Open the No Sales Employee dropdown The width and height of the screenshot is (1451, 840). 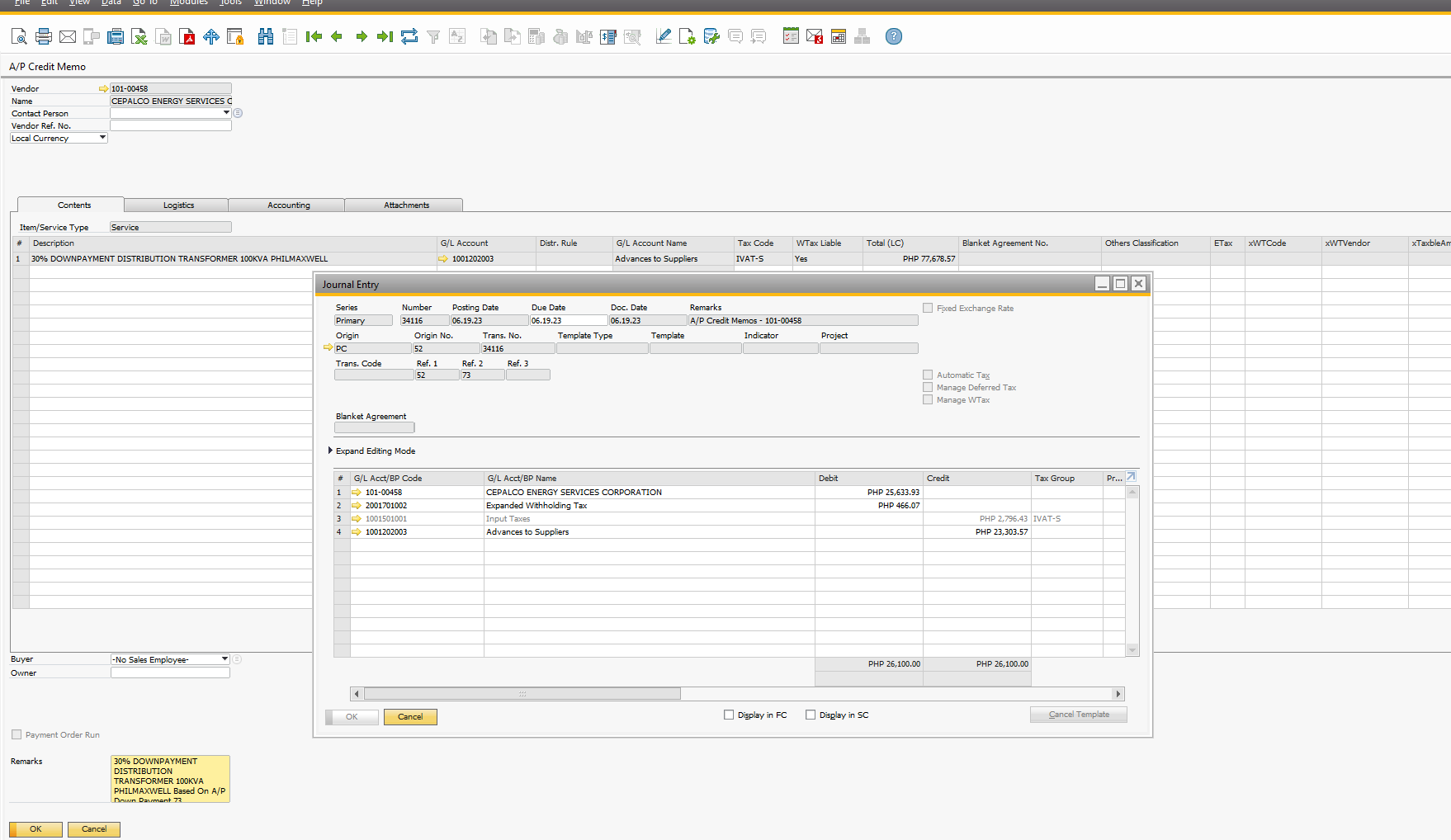point(225,658)
